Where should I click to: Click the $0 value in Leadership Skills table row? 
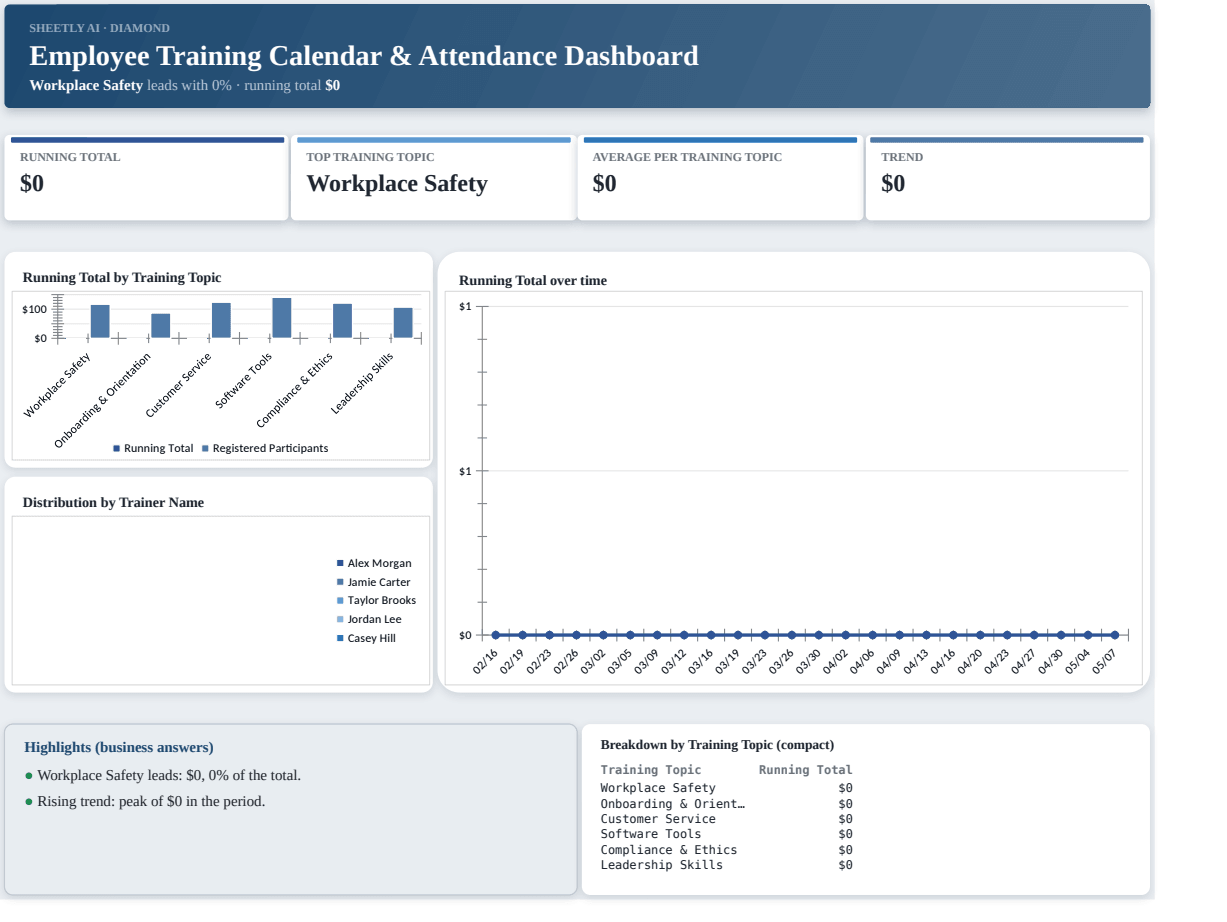(x=846, y=865)
